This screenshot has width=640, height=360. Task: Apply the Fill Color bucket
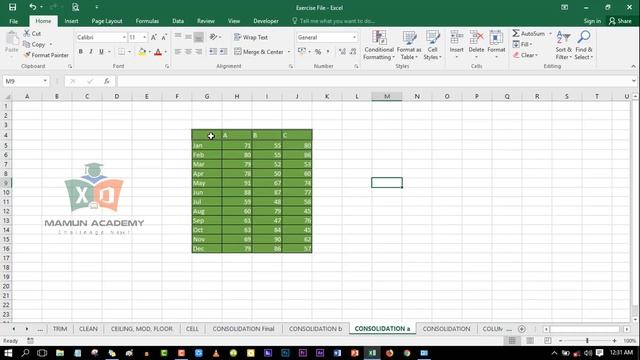142,52
